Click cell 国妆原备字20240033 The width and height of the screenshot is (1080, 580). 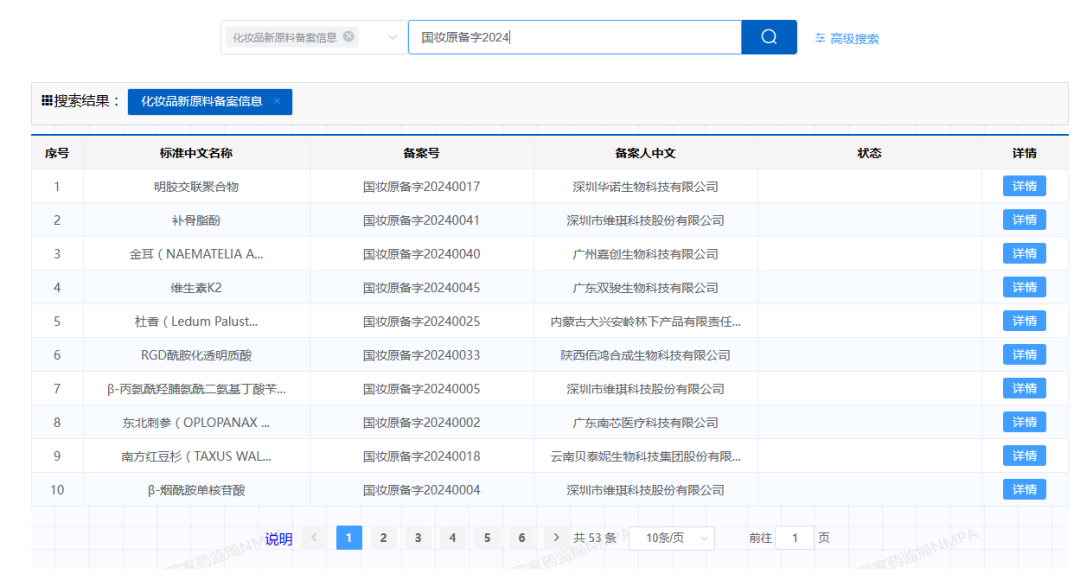coord(422,355)
